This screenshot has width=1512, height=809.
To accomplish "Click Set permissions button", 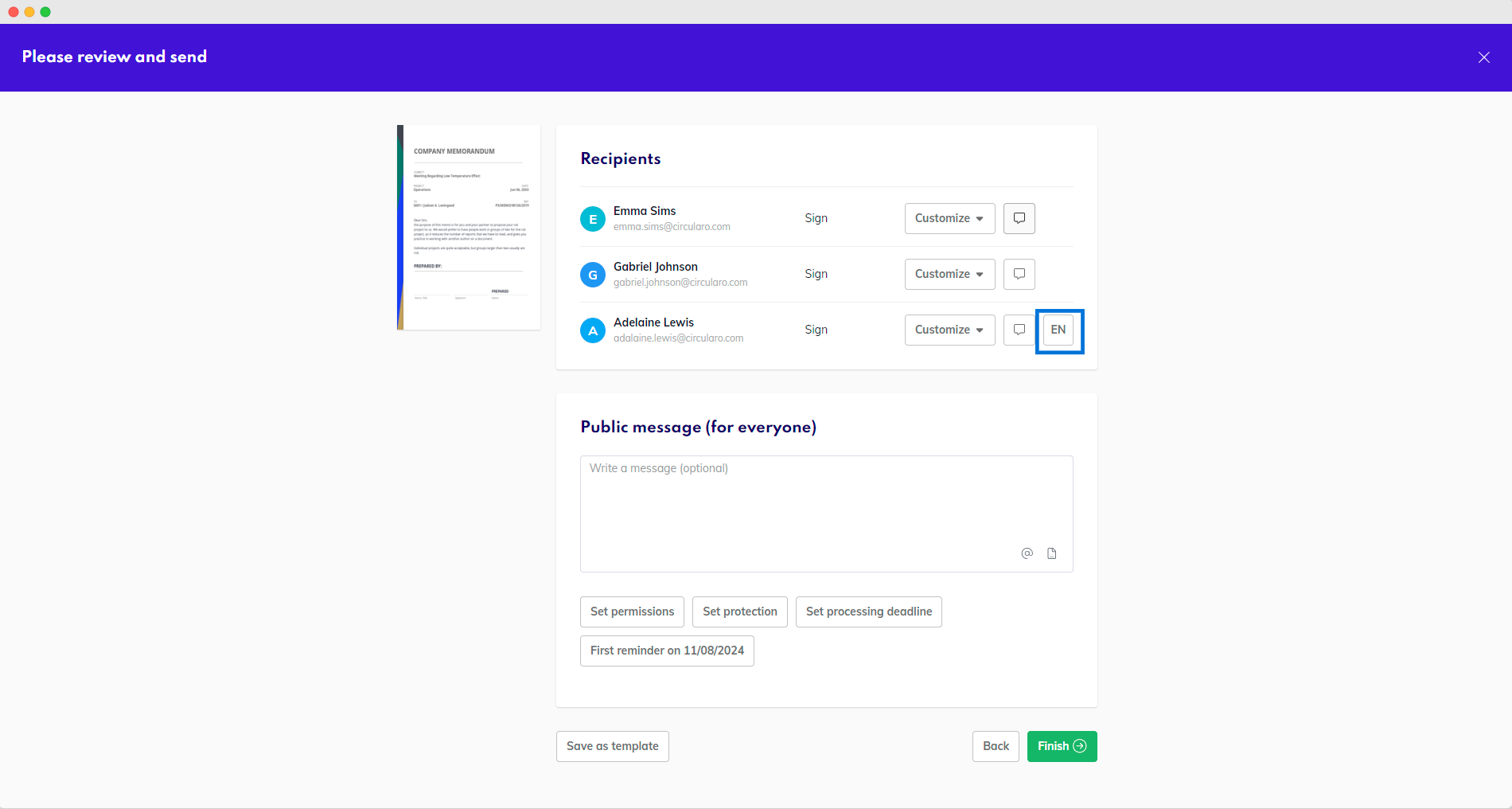I will click(632, 612).
